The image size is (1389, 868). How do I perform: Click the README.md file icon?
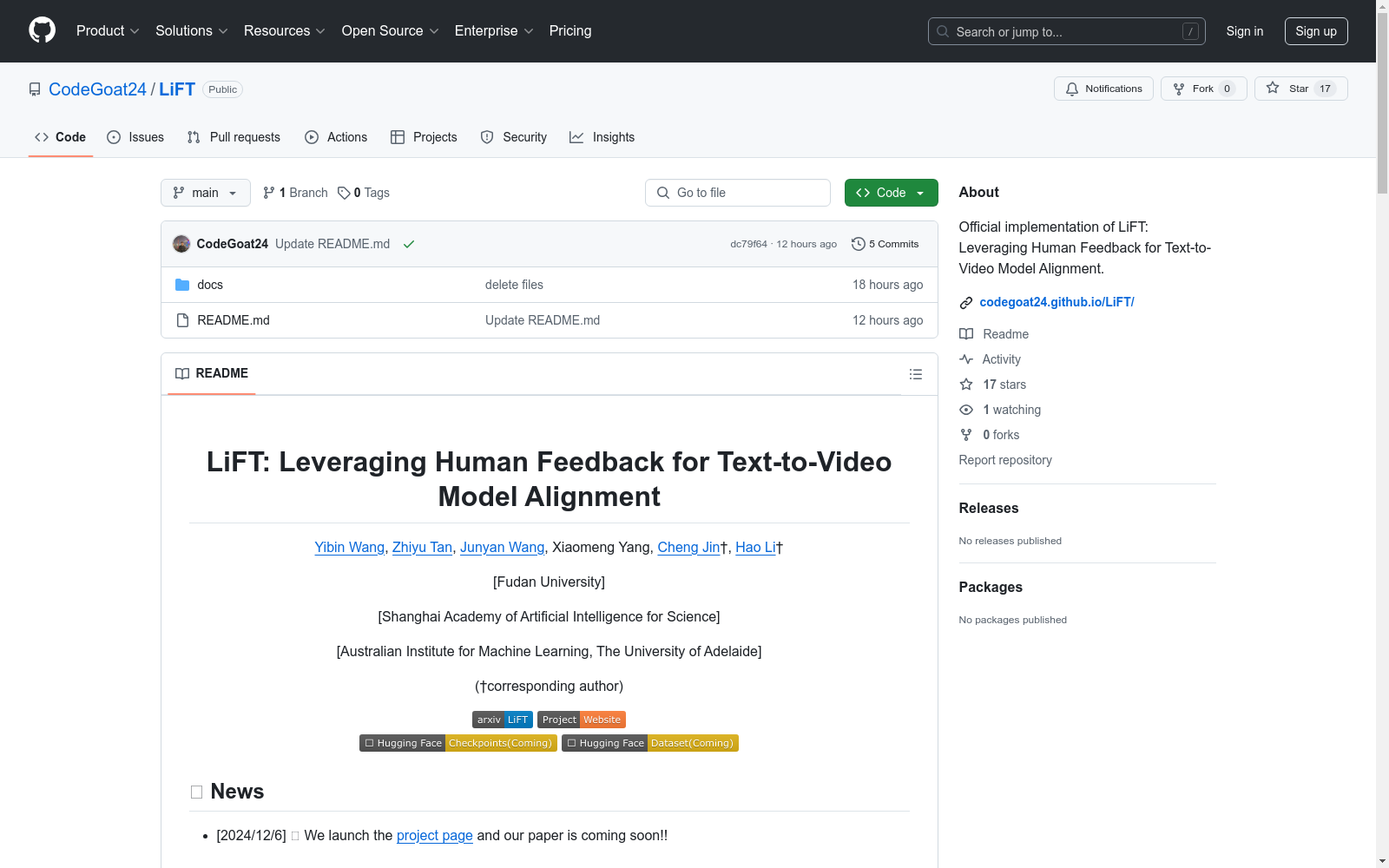point(182,320)
